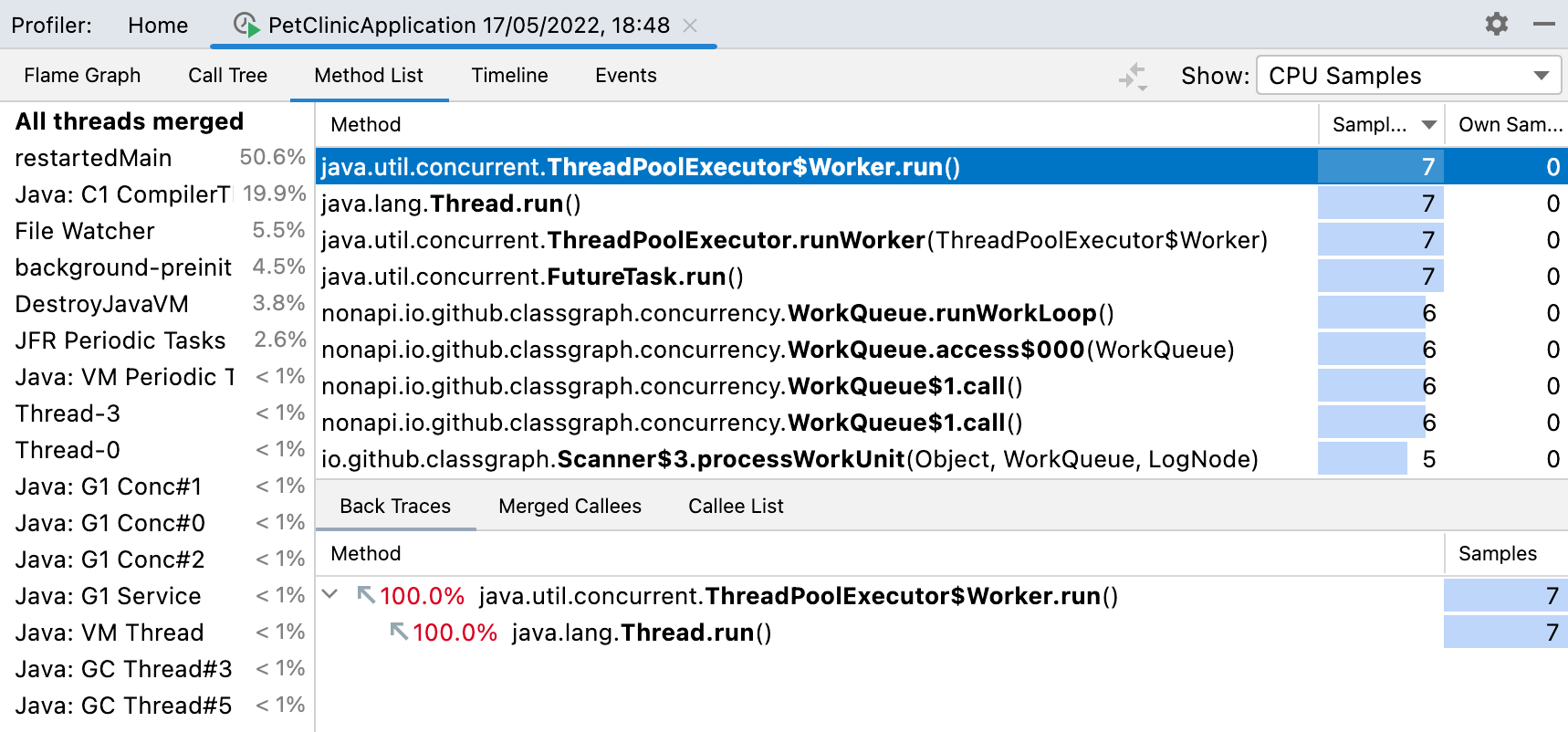This screenshot has width=1568, height=732.
Task: Open the profiler settings gear
Action: click(x=1497, y=24)
